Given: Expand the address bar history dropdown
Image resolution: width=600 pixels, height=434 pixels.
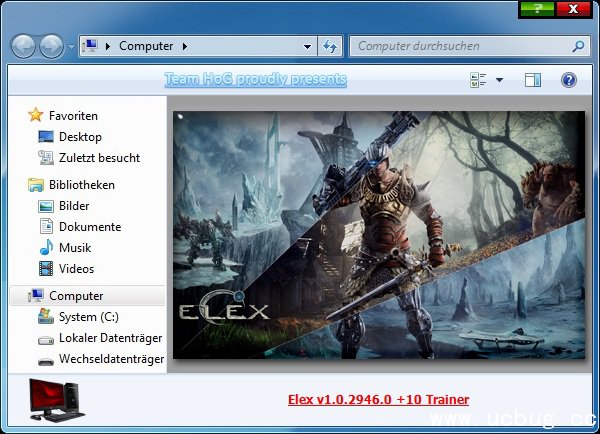Looking at the screenshot, I should (308, 46).
